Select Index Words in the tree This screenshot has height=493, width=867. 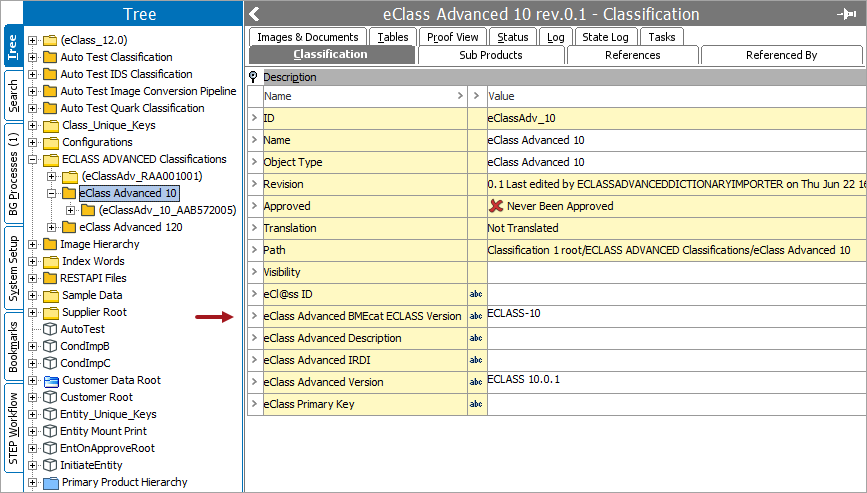[93, 261]
